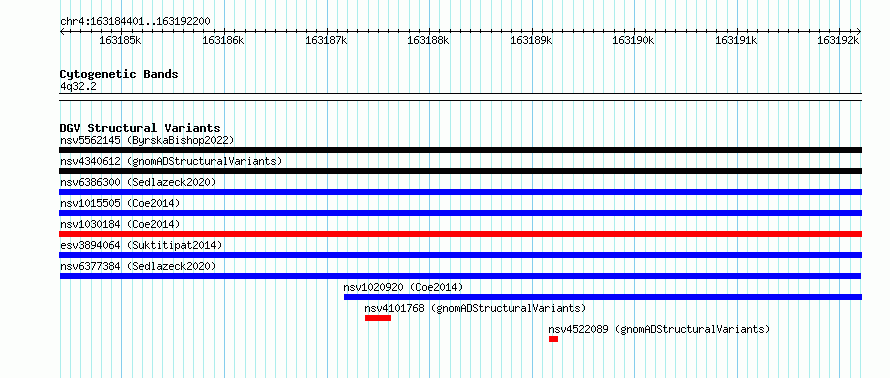This screenshot has width=890, height=378.
Task: Select the black bar for nsv4340612
Action: (461, 171)
